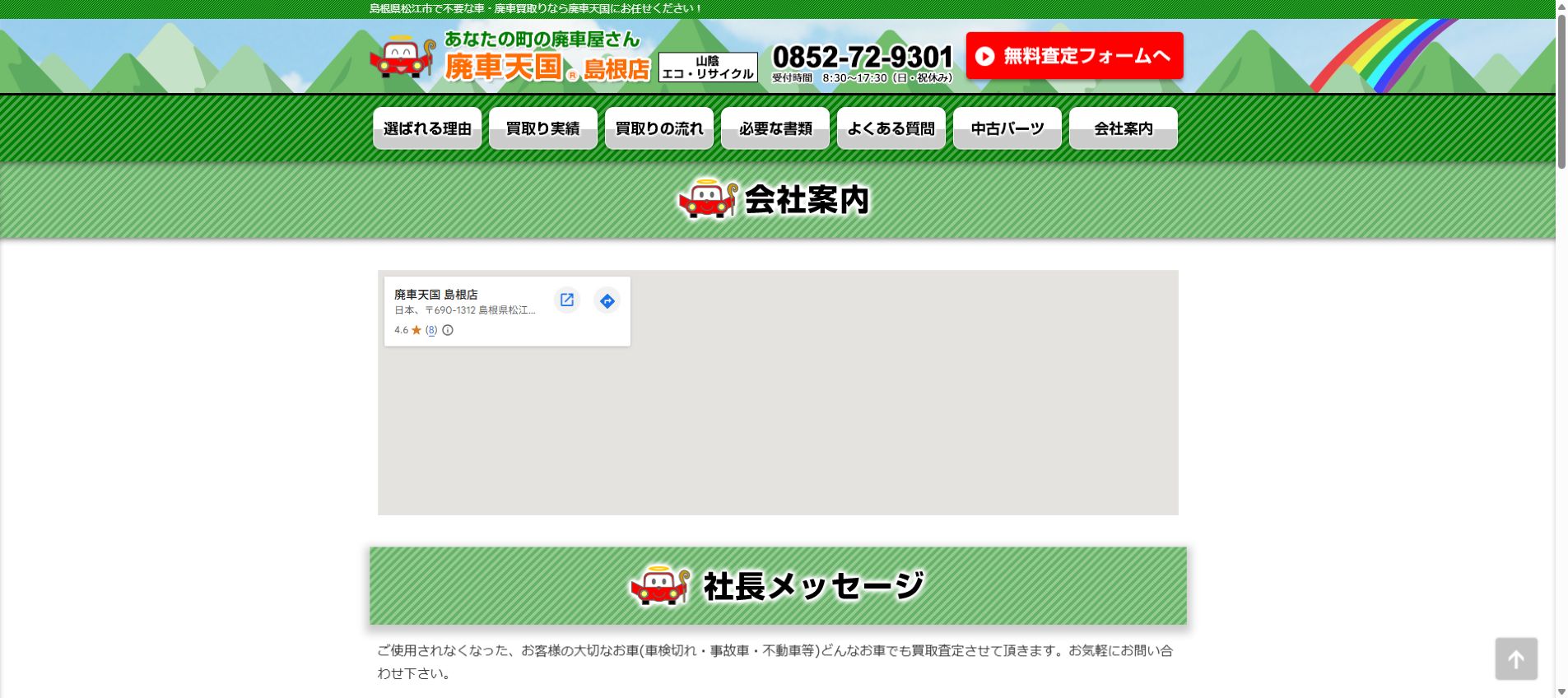Click the car mascot beside 社長メッセージ heading
The image size is (1568, 698).
[661, 586]
